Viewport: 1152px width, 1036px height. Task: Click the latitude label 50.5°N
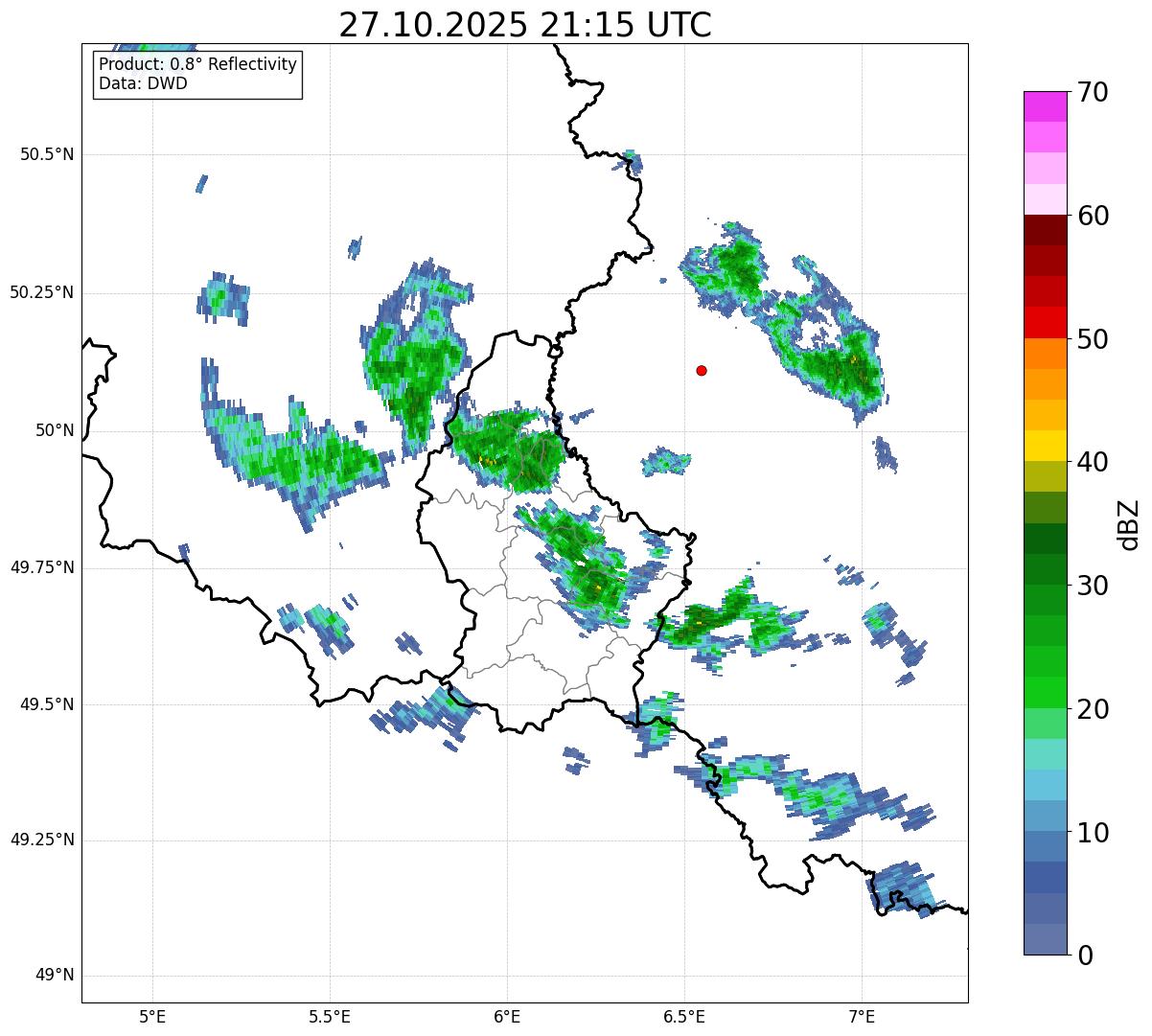(46, 154)
